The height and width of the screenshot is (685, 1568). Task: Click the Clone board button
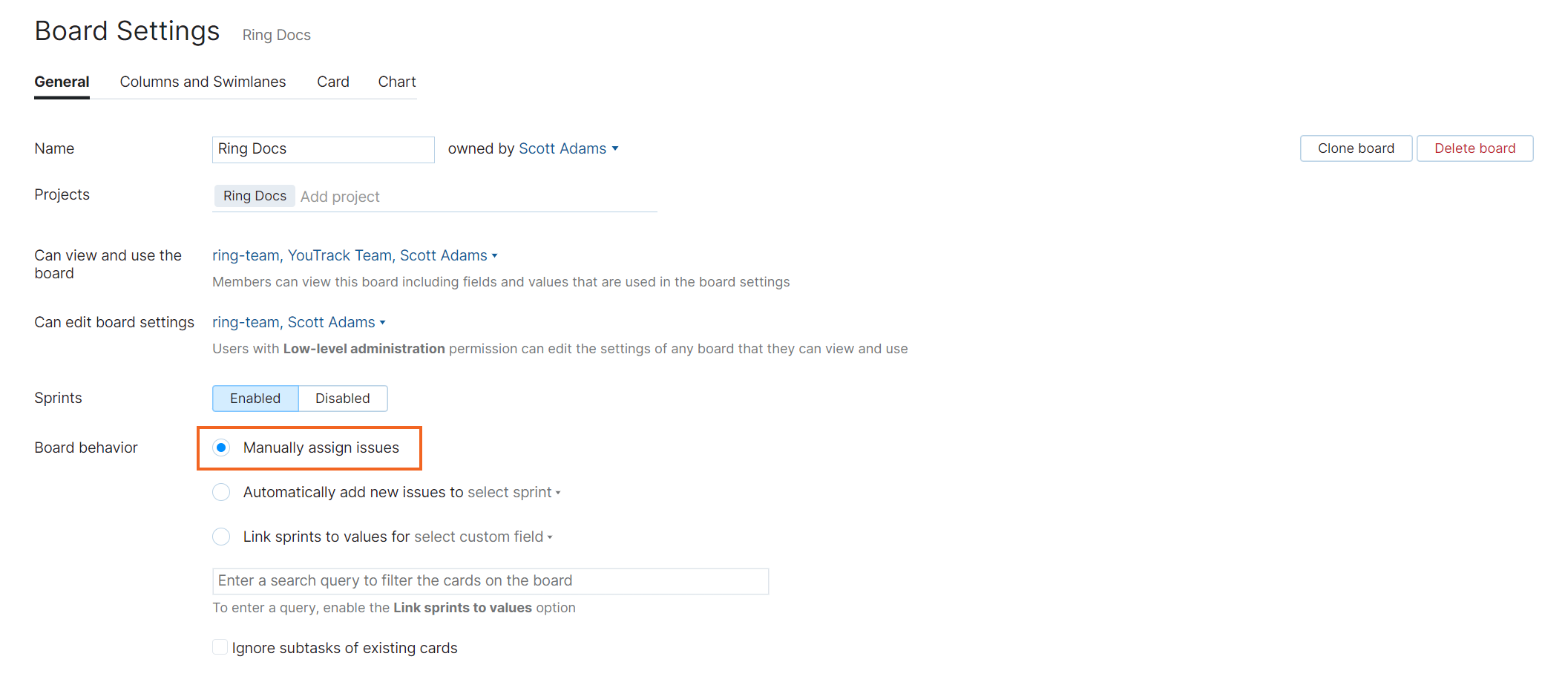click(x=1356, y=148)
